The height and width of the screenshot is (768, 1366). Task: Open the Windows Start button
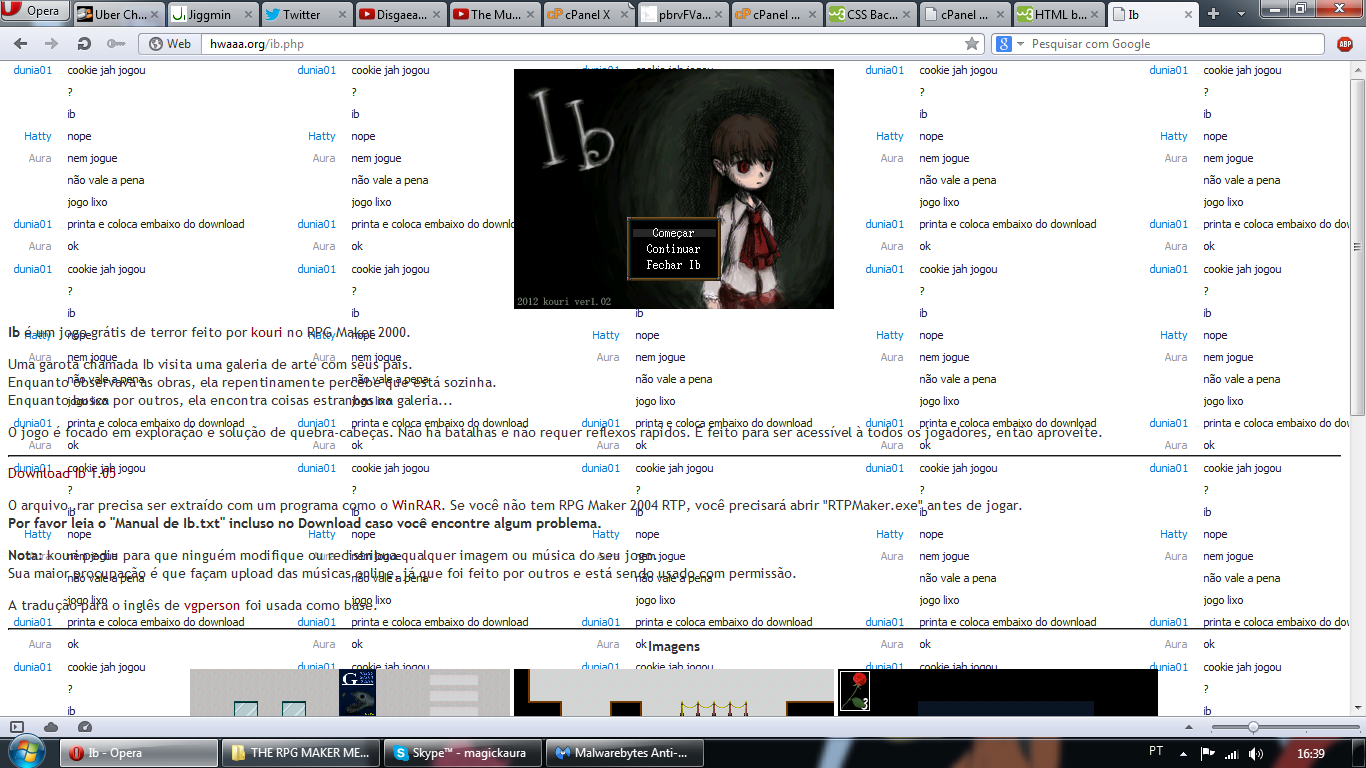click(x=27, y=752)
